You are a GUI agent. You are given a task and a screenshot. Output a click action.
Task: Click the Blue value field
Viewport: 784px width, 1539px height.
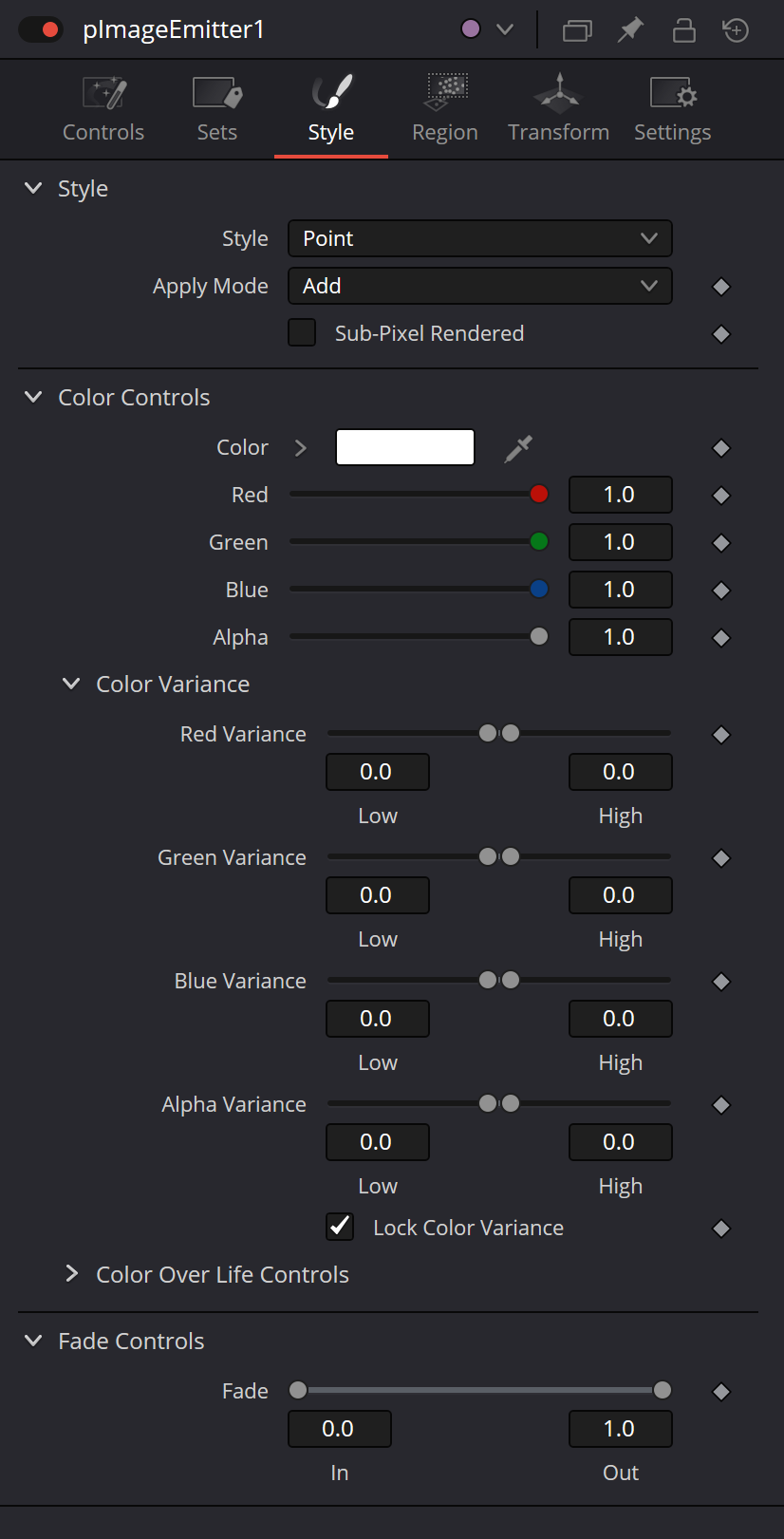coord(621,590)
